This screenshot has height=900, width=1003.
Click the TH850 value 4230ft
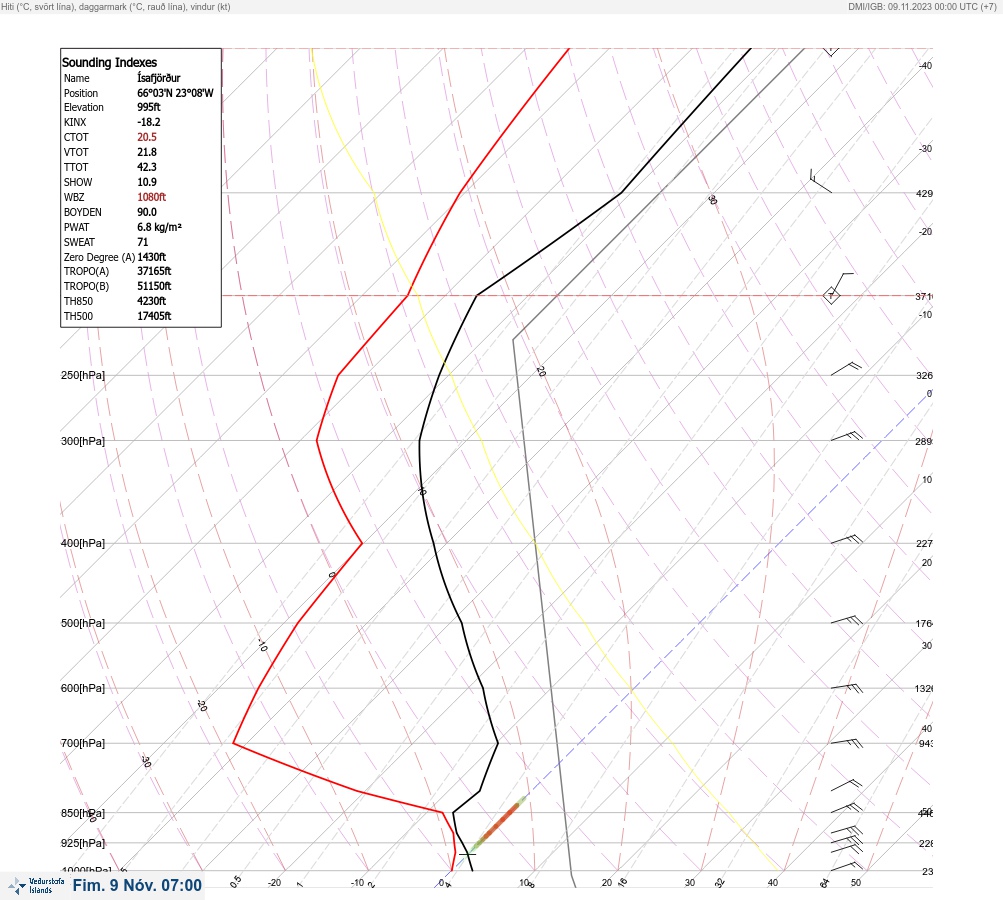pyautogui.click(x=152, y=301)
